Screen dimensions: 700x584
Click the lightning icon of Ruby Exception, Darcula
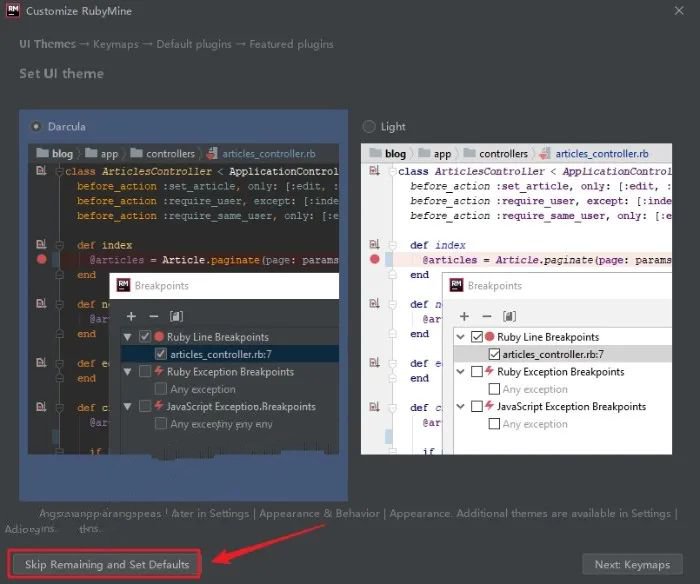click(158, 371)
